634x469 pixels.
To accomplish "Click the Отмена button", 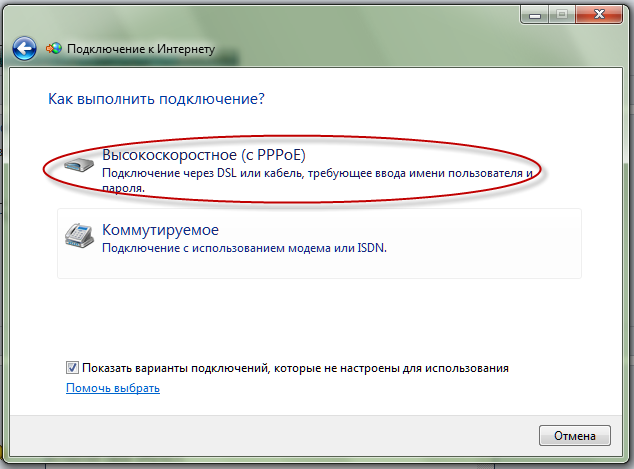I will point(575,435).
